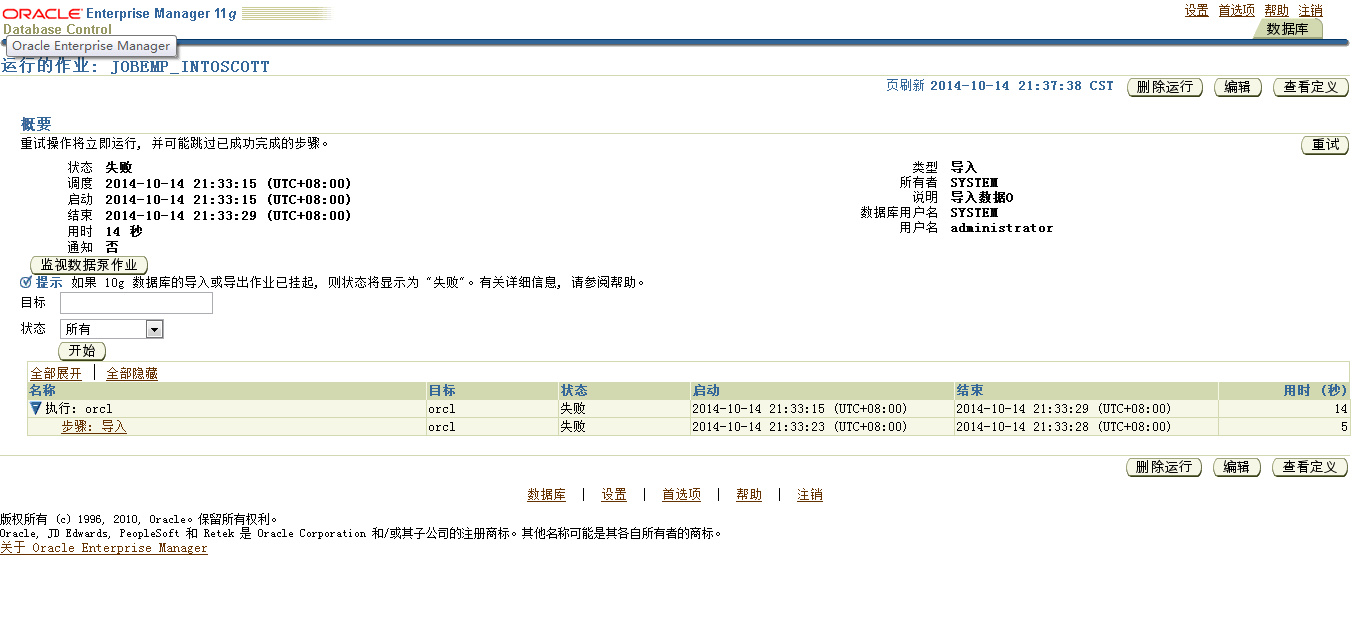Click end time 21:33:28 in 导入 row
The image size is (1357, 627).
coord(1063,426)
